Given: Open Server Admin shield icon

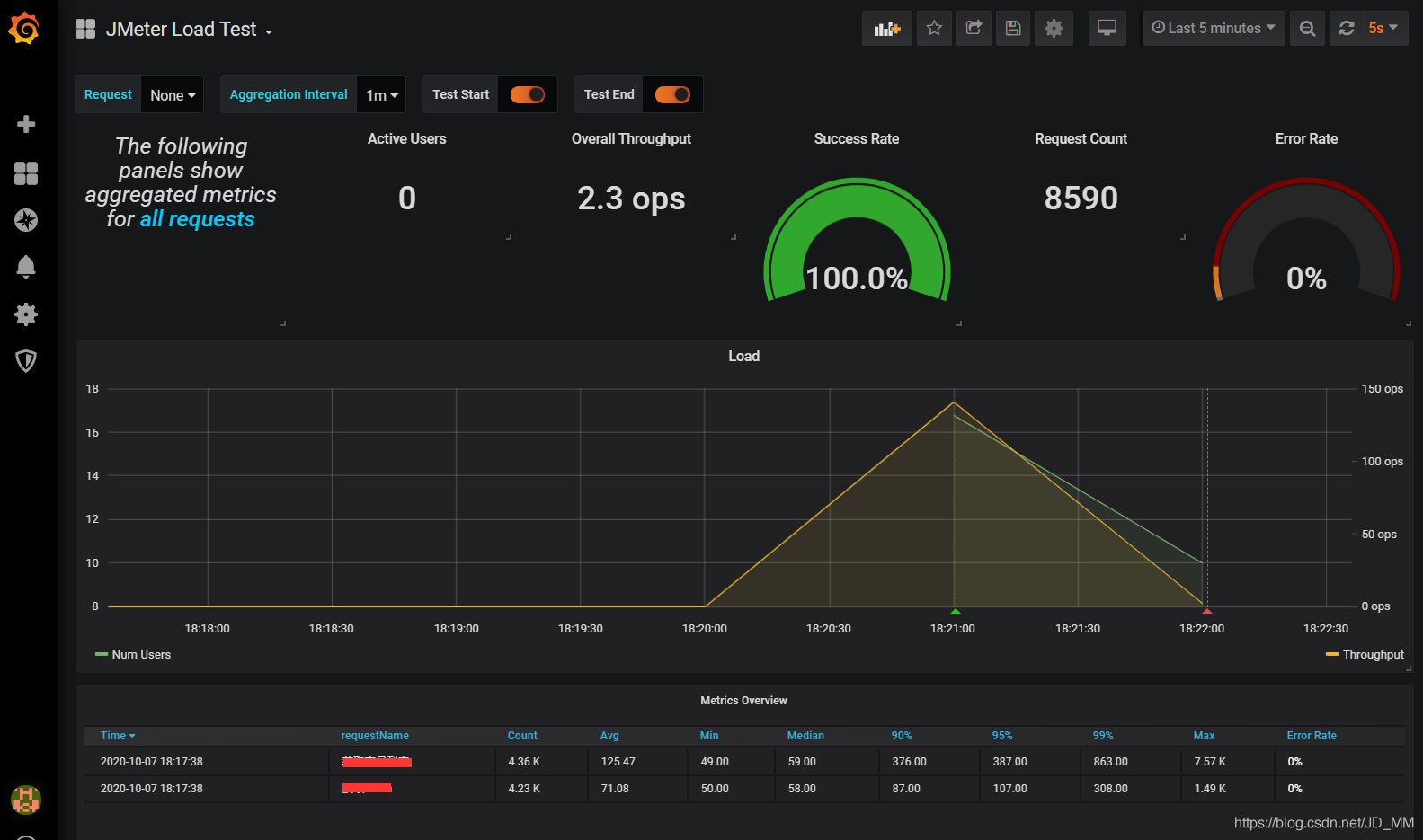Looking at the screenshot, I should [x=26, y=361].
